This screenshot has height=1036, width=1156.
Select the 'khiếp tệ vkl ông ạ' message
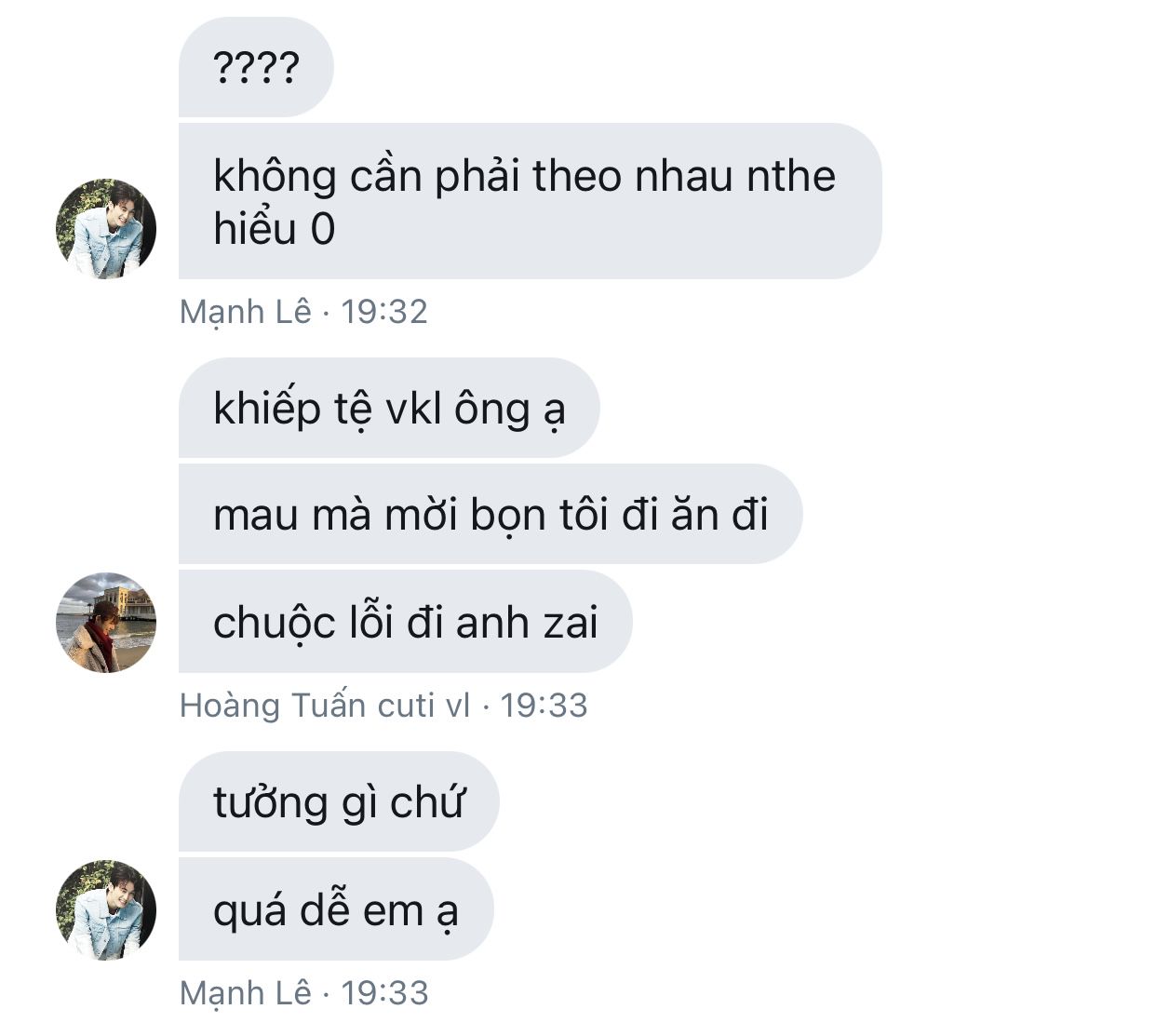[x=389, y=408]
